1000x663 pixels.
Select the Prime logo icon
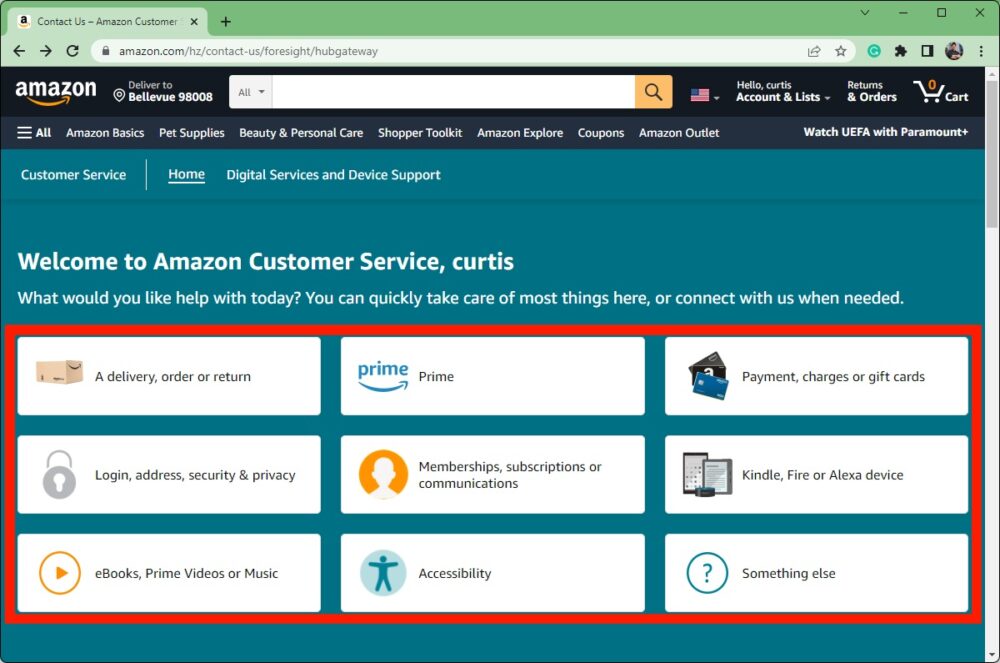(x=382, y=375)
